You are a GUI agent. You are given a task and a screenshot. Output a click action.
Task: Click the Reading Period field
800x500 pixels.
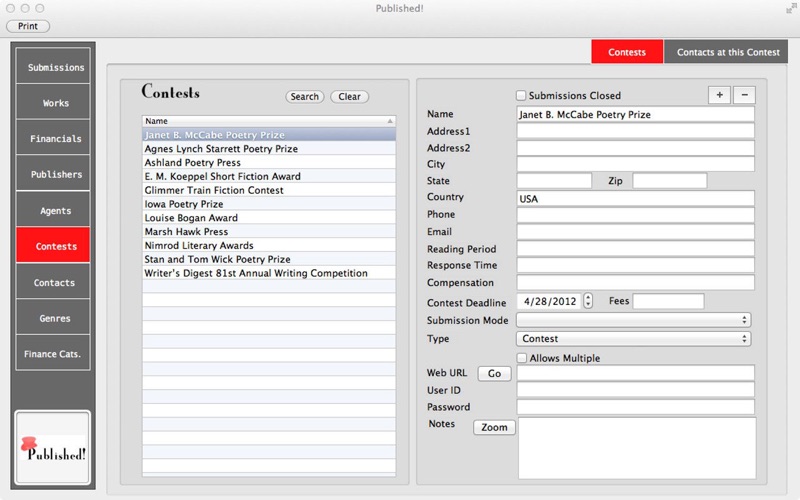pos(635,248)
